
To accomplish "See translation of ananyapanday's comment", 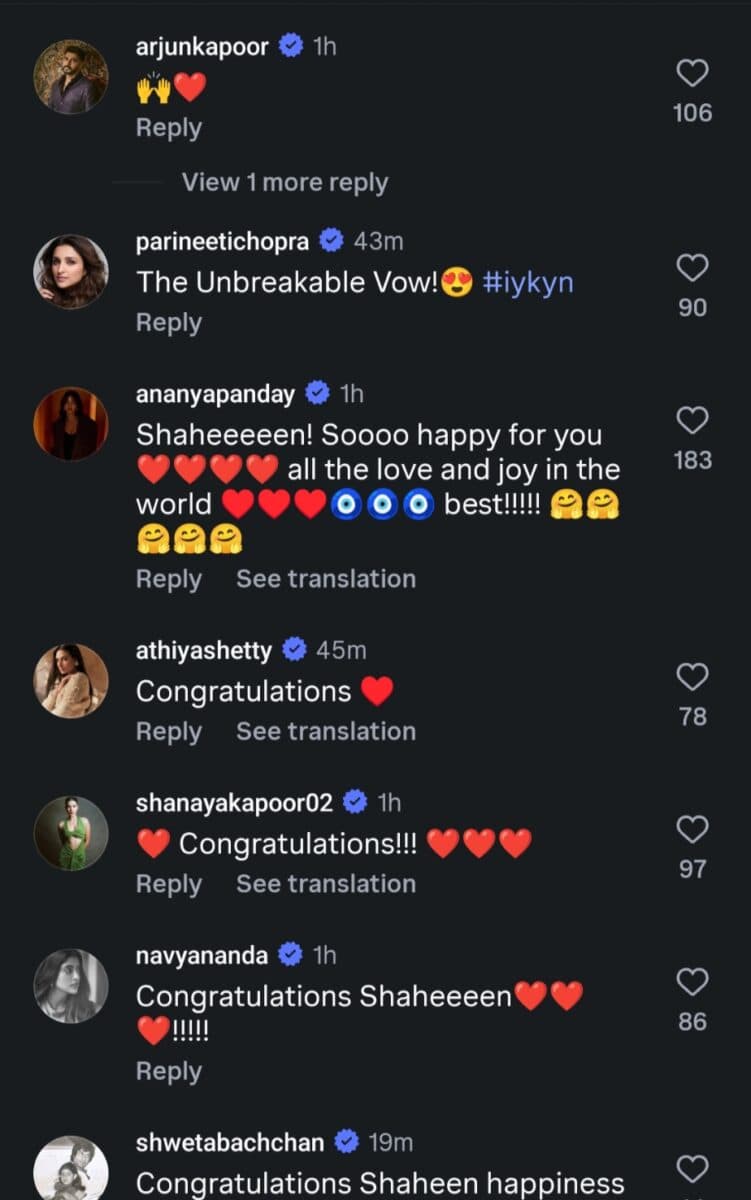I will click(x=325, y=579).
